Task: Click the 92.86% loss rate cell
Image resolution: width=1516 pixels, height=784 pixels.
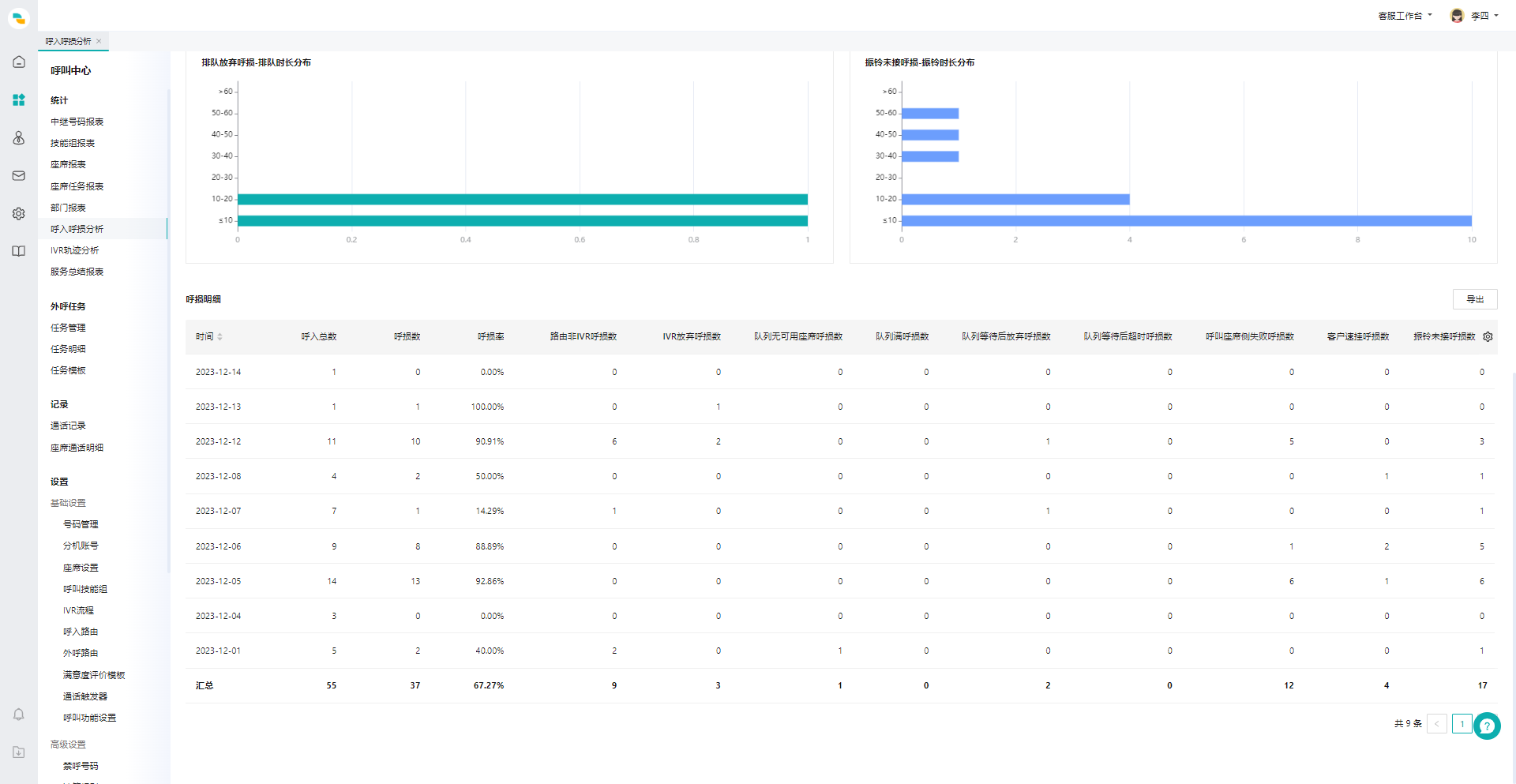Action: click(490, 581)
